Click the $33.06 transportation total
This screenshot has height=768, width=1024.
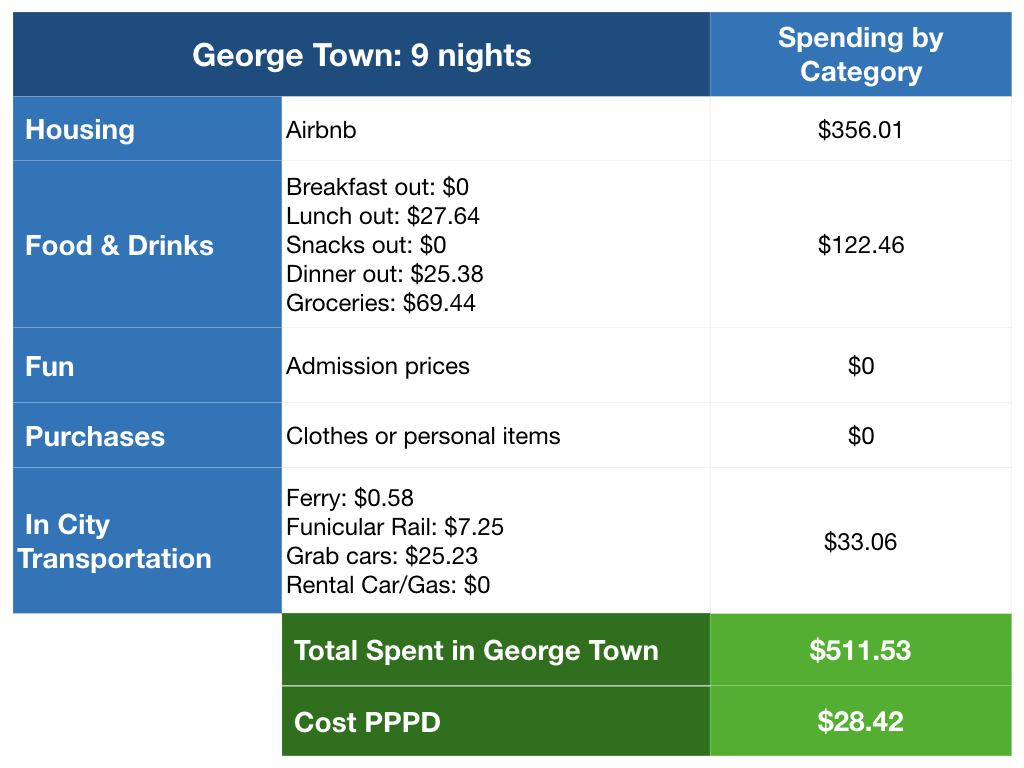point(860,542)
